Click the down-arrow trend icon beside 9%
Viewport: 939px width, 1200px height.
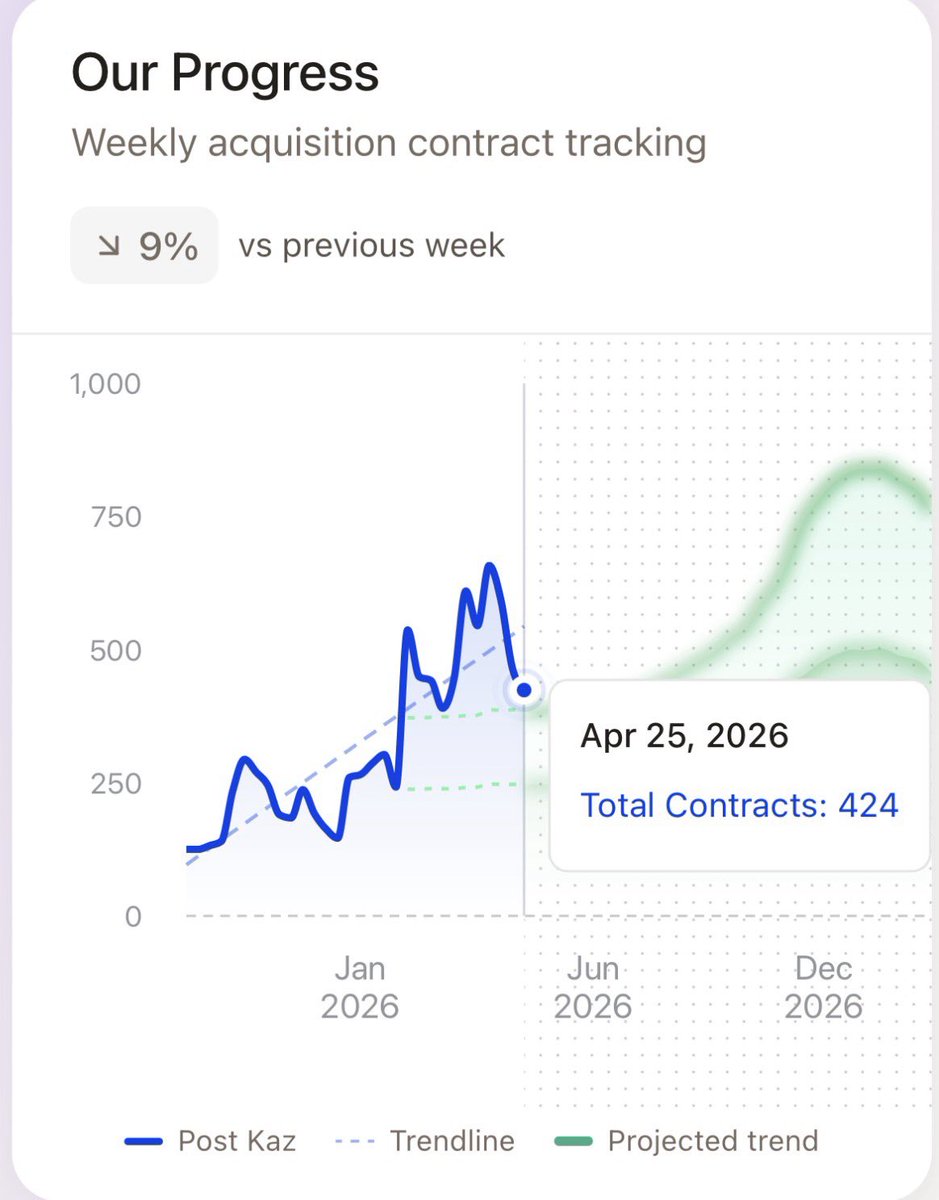108,246
